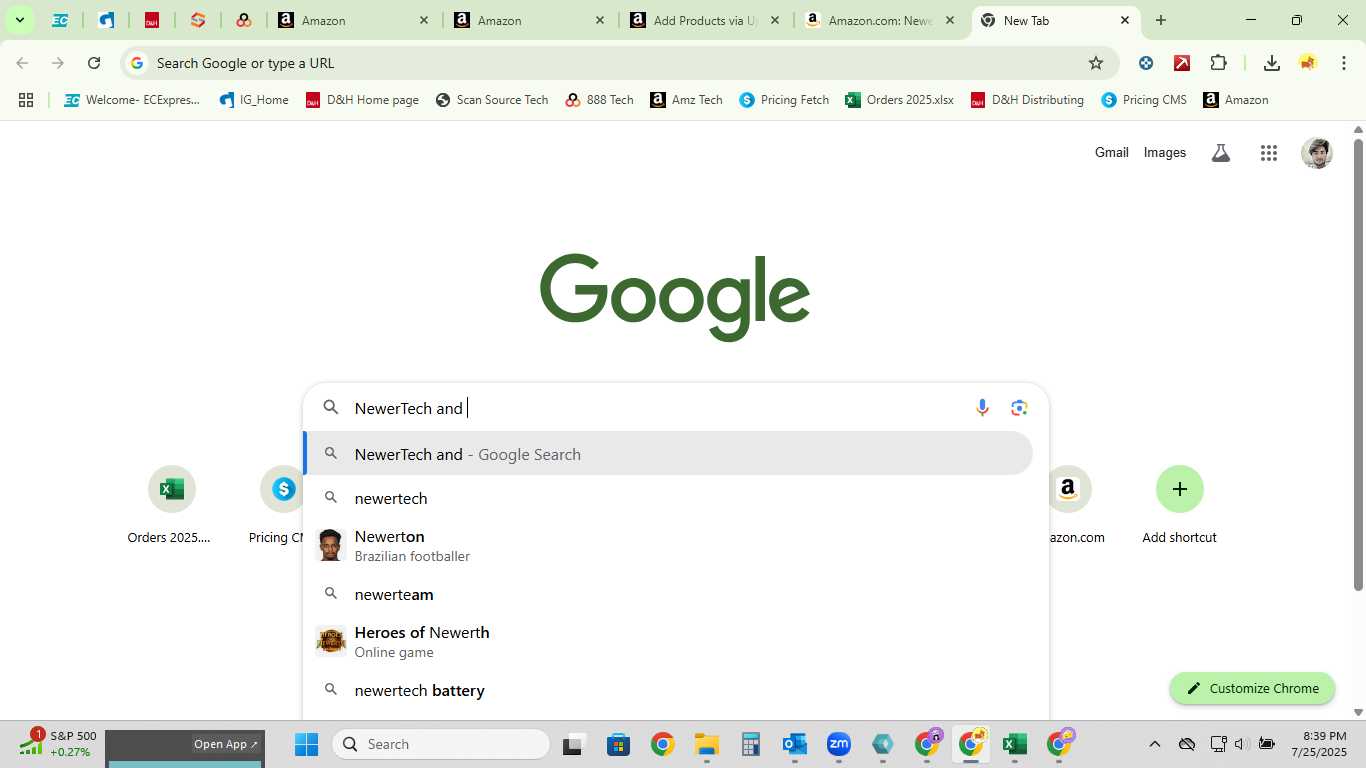Open IG_Home bookmark
Image resolution: width=1366 pixels, height=768 pixels.
[254, 100]
